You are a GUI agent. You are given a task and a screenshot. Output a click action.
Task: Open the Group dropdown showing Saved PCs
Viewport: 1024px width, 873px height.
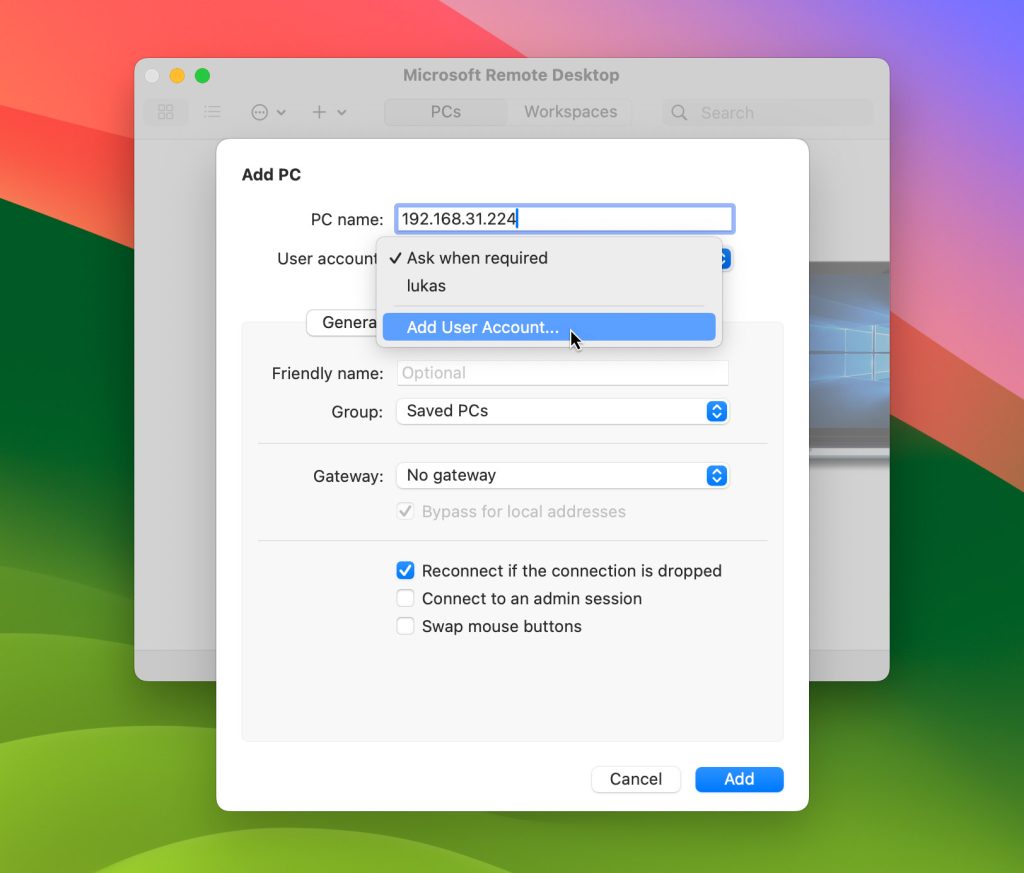coord(562,411)
